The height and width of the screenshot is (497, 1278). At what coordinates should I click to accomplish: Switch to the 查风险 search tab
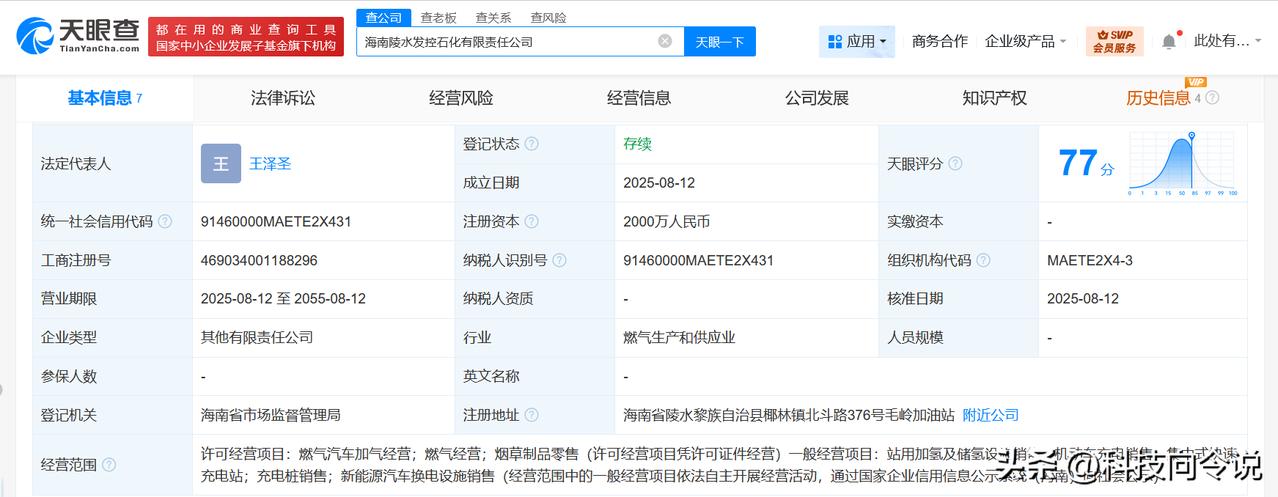[x=548, y=17]
